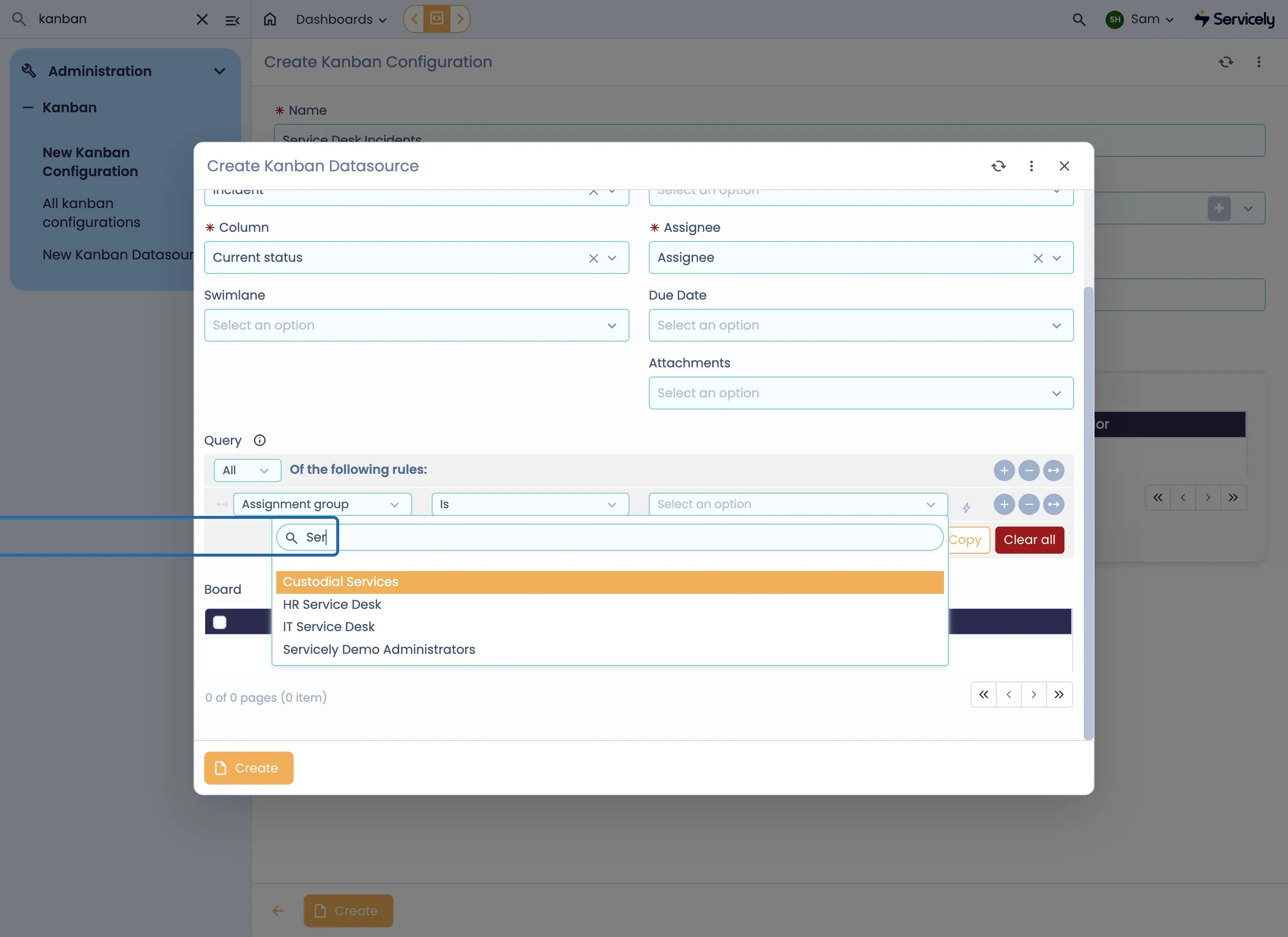Image resolution: width=1288 pixels, height=937 pixels.
Task: Clear the Column field value
Action: (594, 258)
